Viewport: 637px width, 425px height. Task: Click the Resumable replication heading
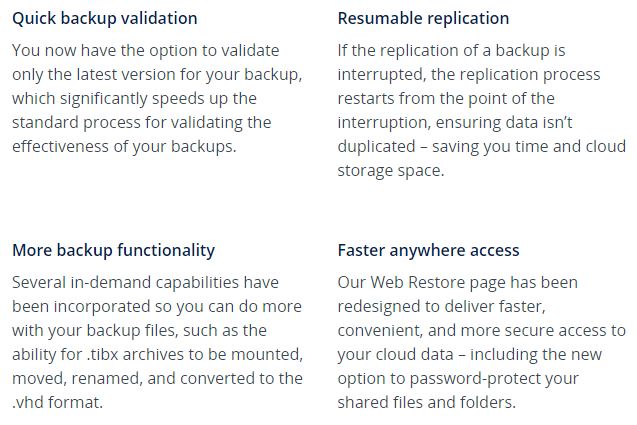(423, 19)
